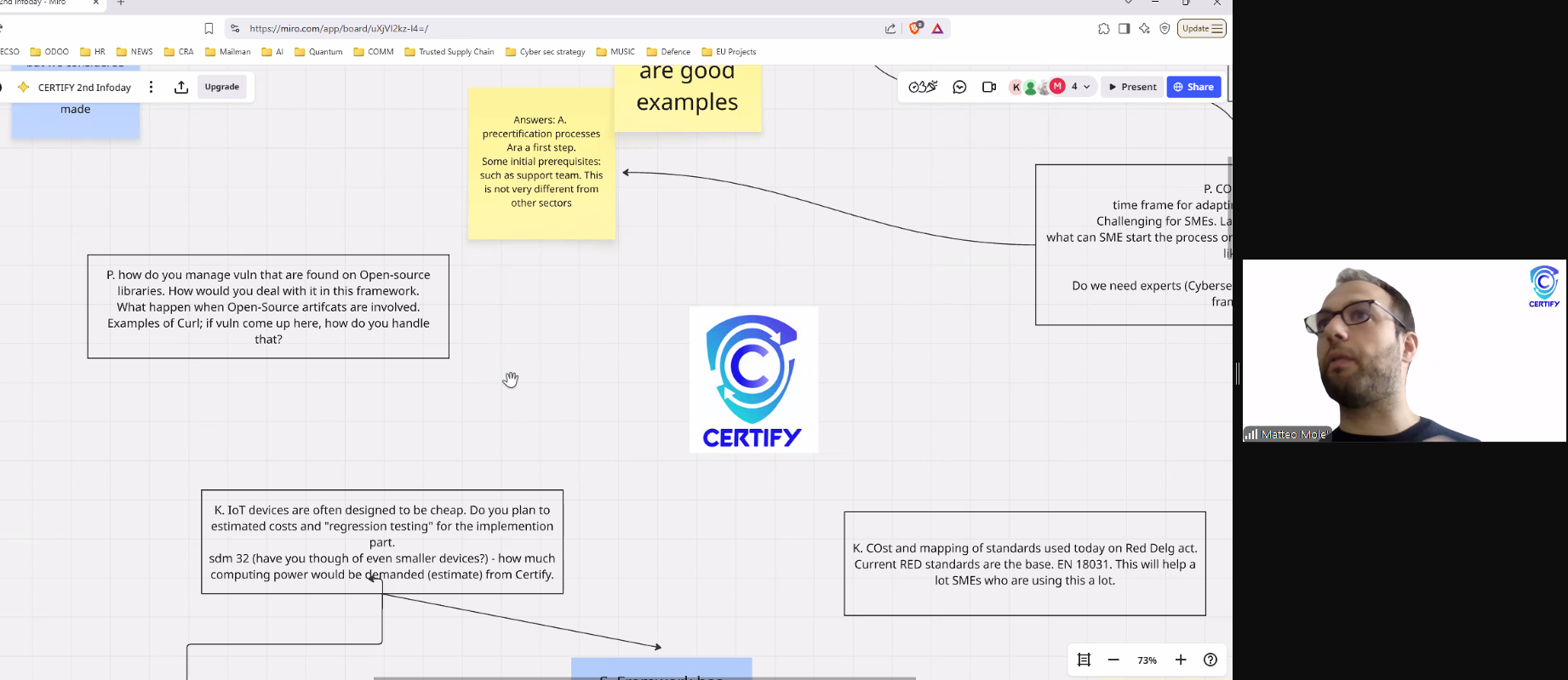1568x680 pixels.
Task: Click the 73% zoom level indicator
Action: coord(1147,660)
